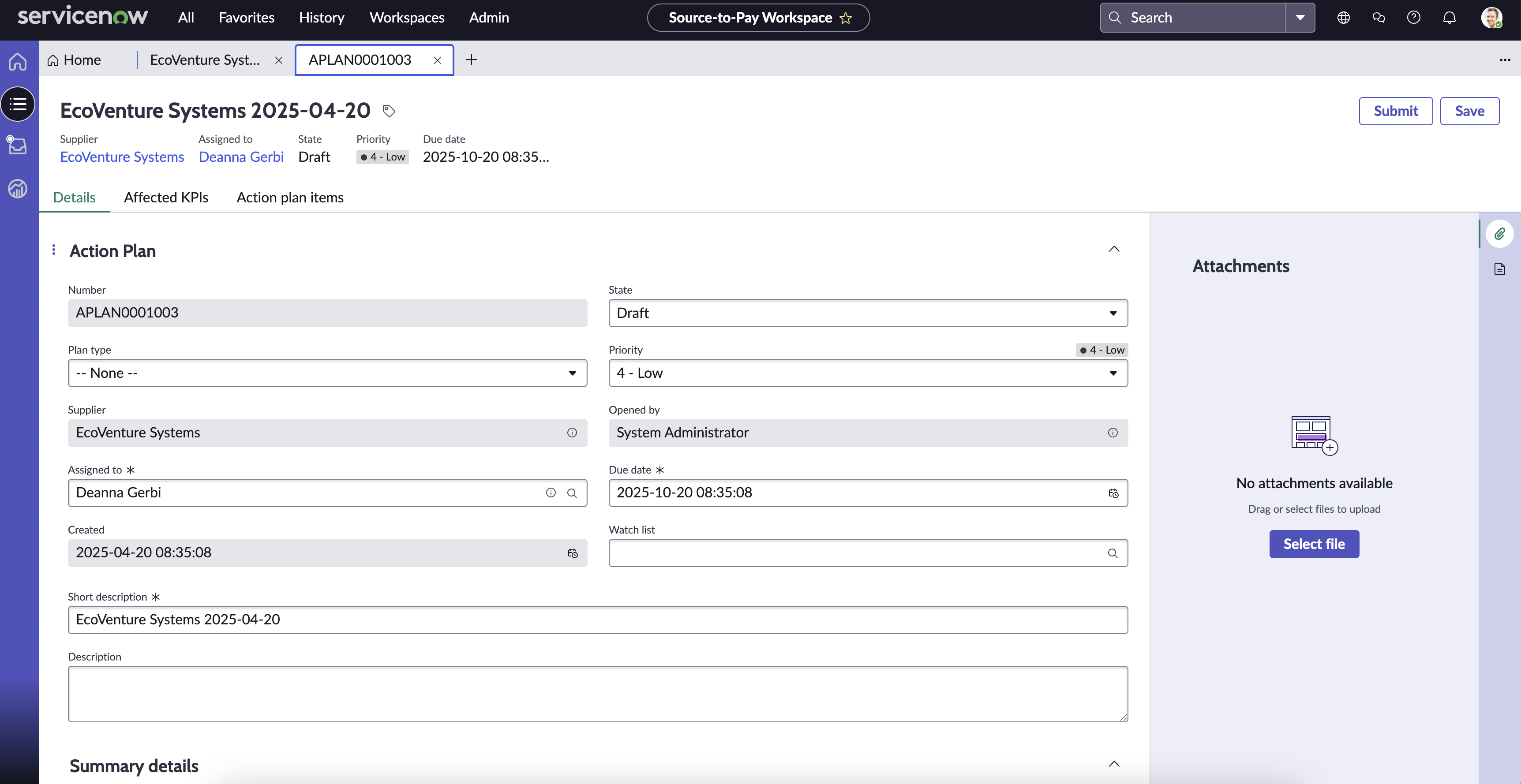
Task: Switch to the EcoVenture Syst... tab
Action: 205,60
